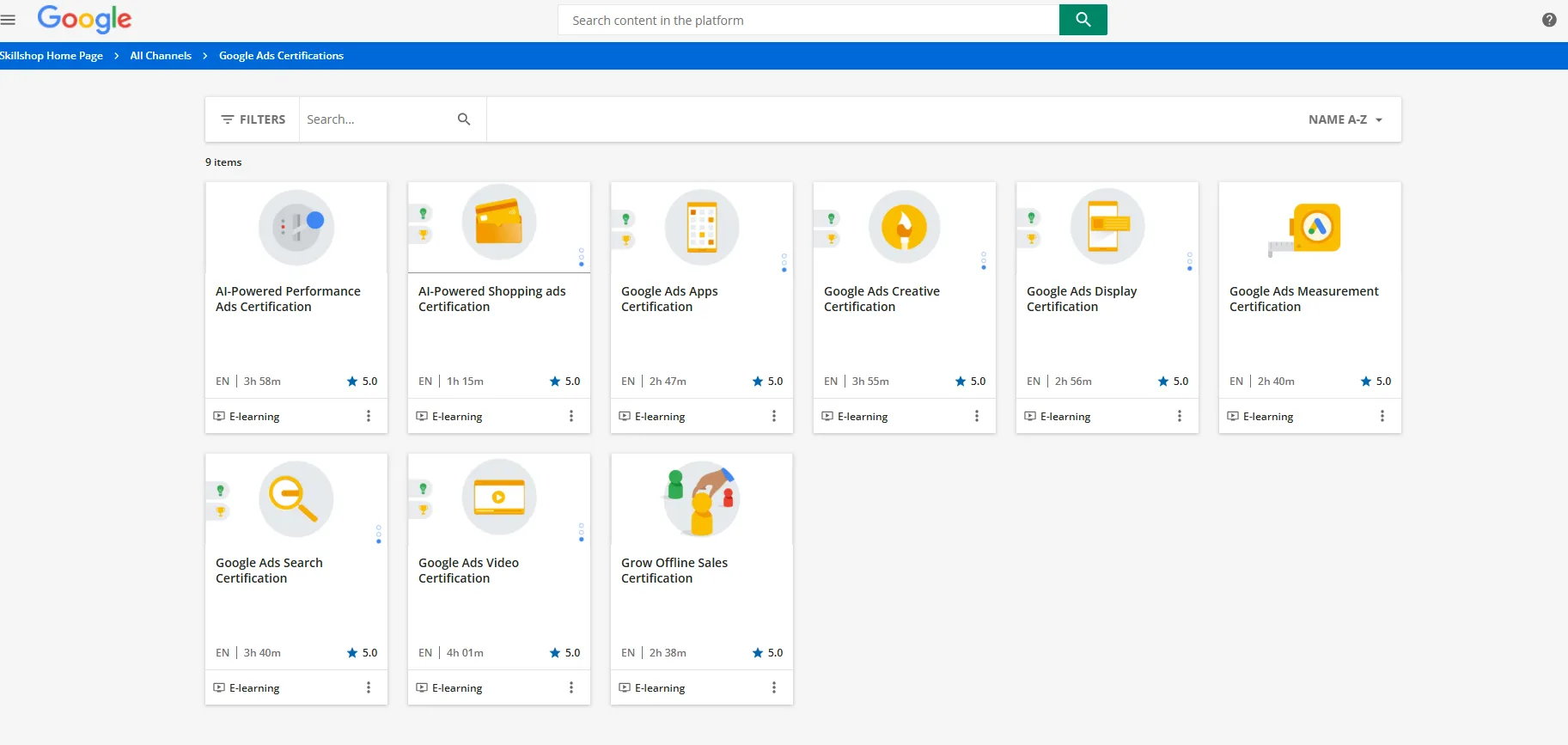The image size is (1568, 745).
Task: Open options menu on Google Ads Creative card
Action: tap(977, 416)
